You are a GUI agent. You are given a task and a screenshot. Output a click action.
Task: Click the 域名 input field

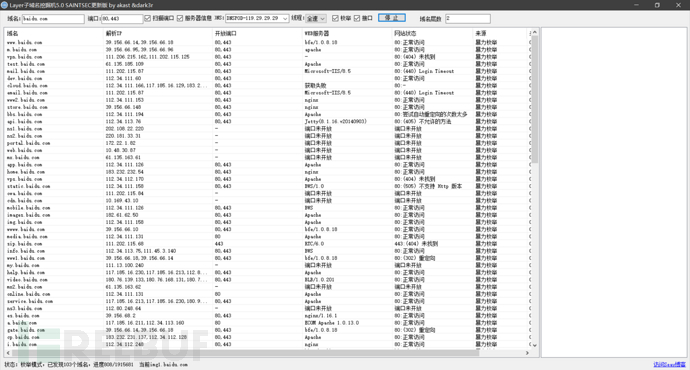click(53, 18)
